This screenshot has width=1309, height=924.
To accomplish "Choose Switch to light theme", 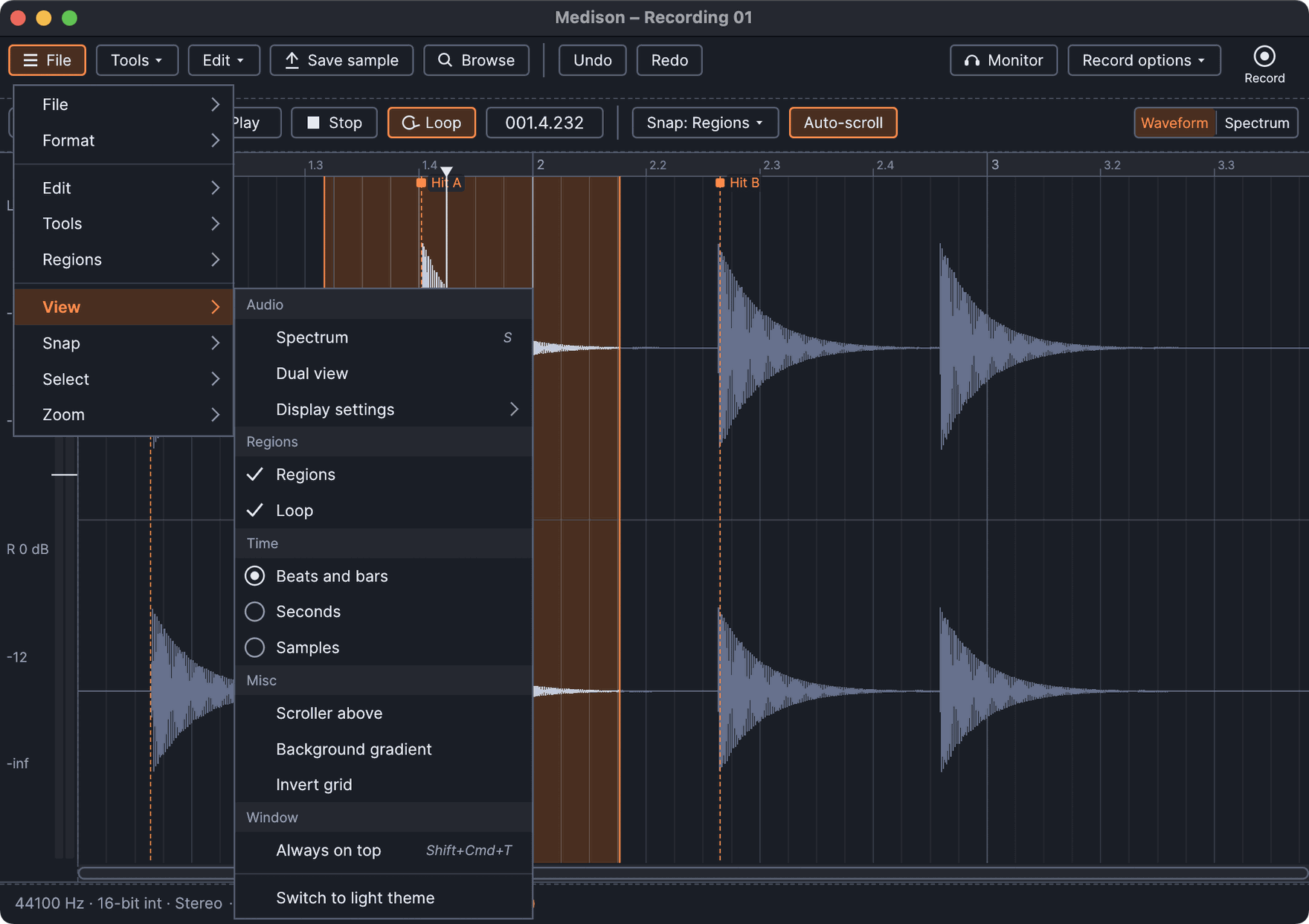I will 383,898.
